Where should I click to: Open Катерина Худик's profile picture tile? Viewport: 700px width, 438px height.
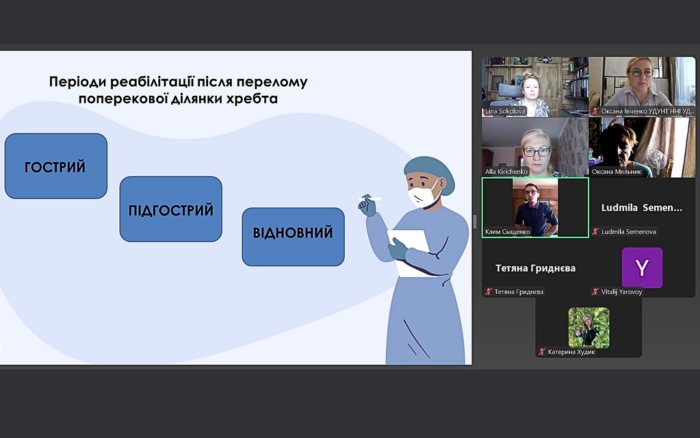pos(588,326)
